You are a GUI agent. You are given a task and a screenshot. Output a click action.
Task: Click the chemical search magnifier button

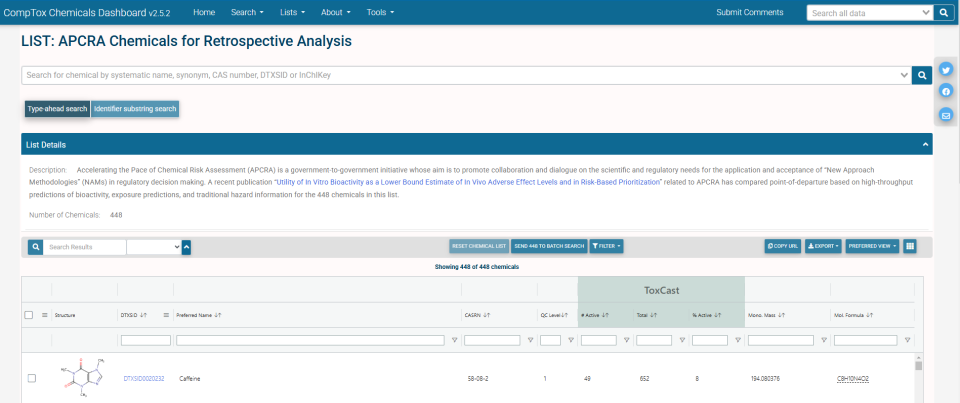pos(922,74)
